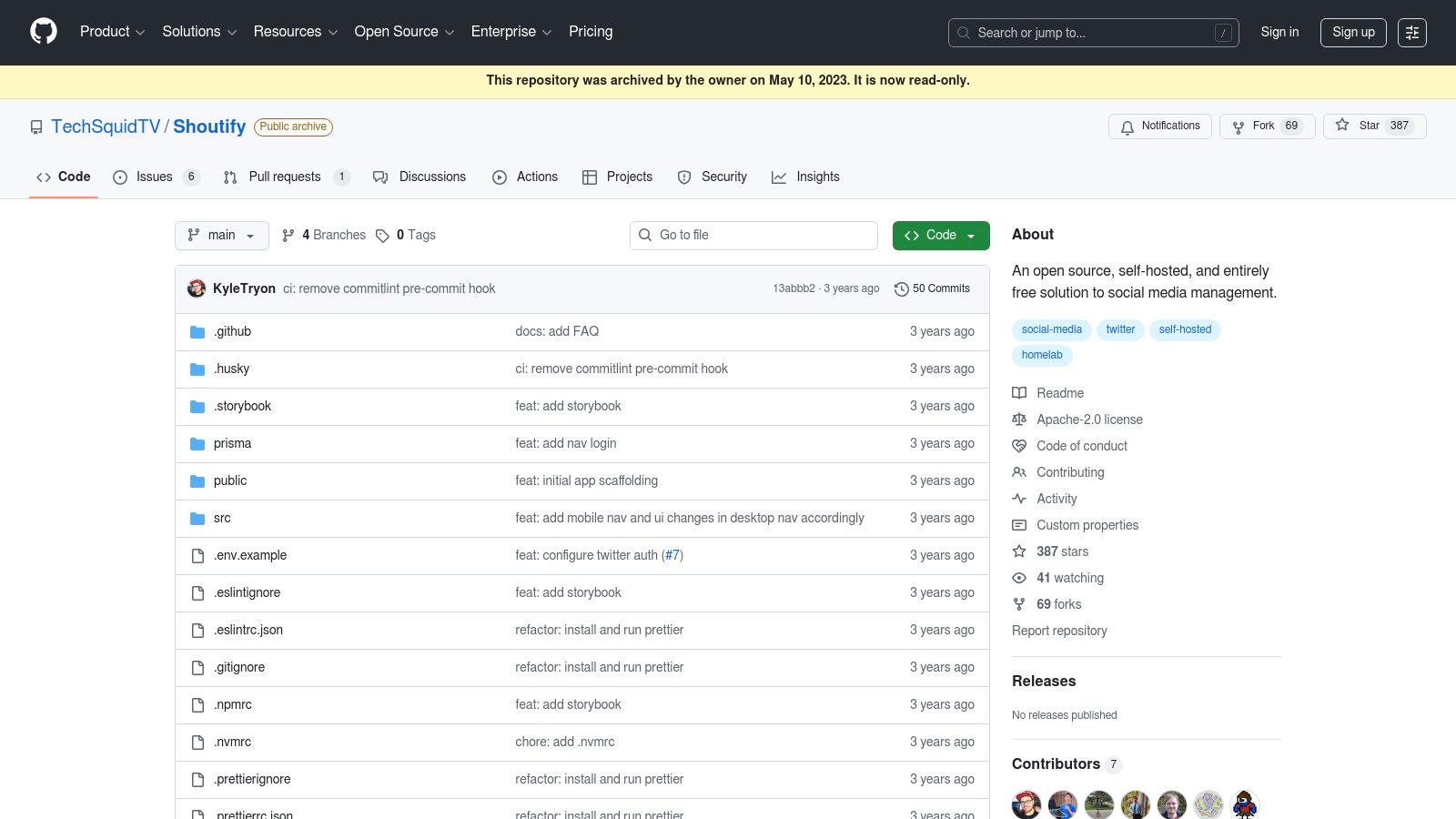Open the command palette icon button

click(x=1412, y=33)
